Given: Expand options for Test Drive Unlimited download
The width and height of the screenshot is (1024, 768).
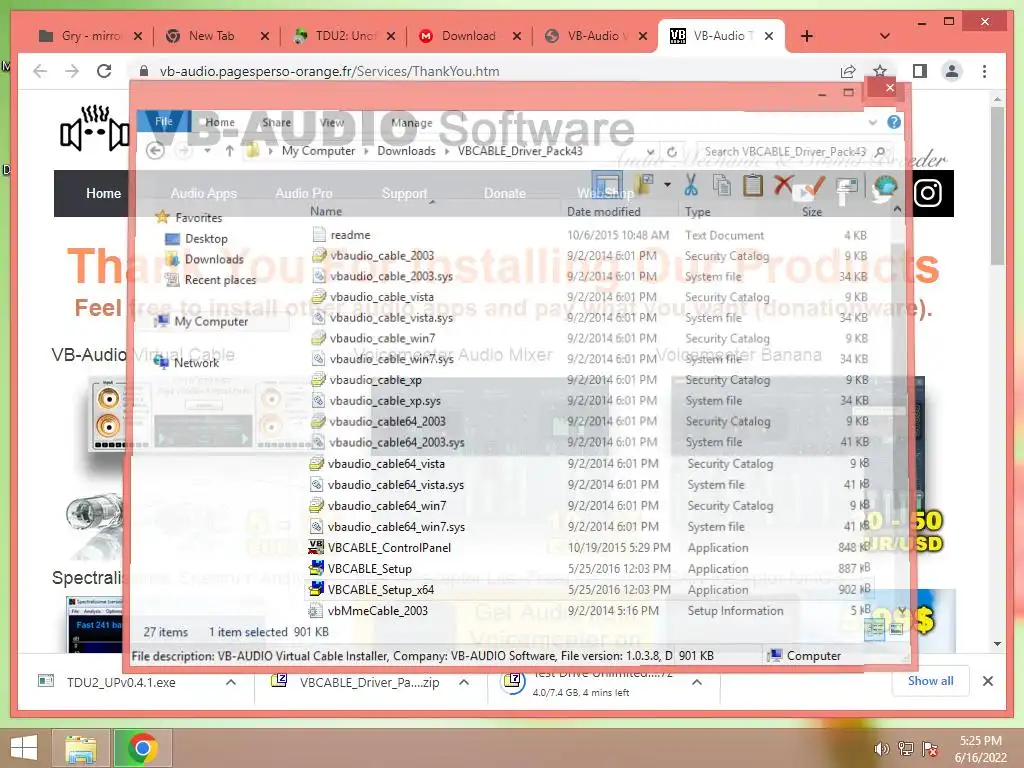Looking at the screenshot, I should pyautogui.click(x=697, y=682).
